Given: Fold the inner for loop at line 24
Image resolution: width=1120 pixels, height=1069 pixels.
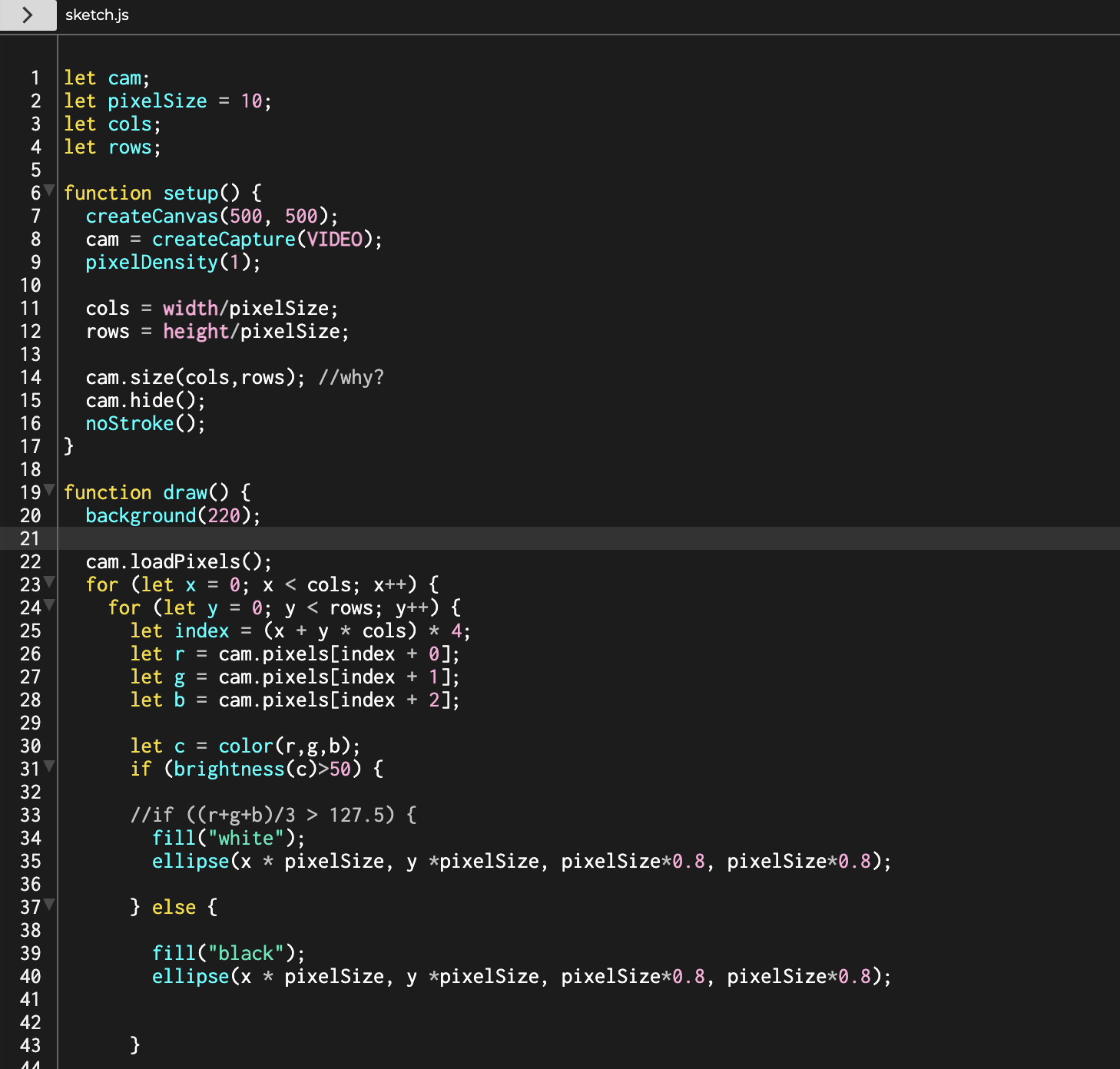Looking at the screenshot, I should (x=50, y=604).
